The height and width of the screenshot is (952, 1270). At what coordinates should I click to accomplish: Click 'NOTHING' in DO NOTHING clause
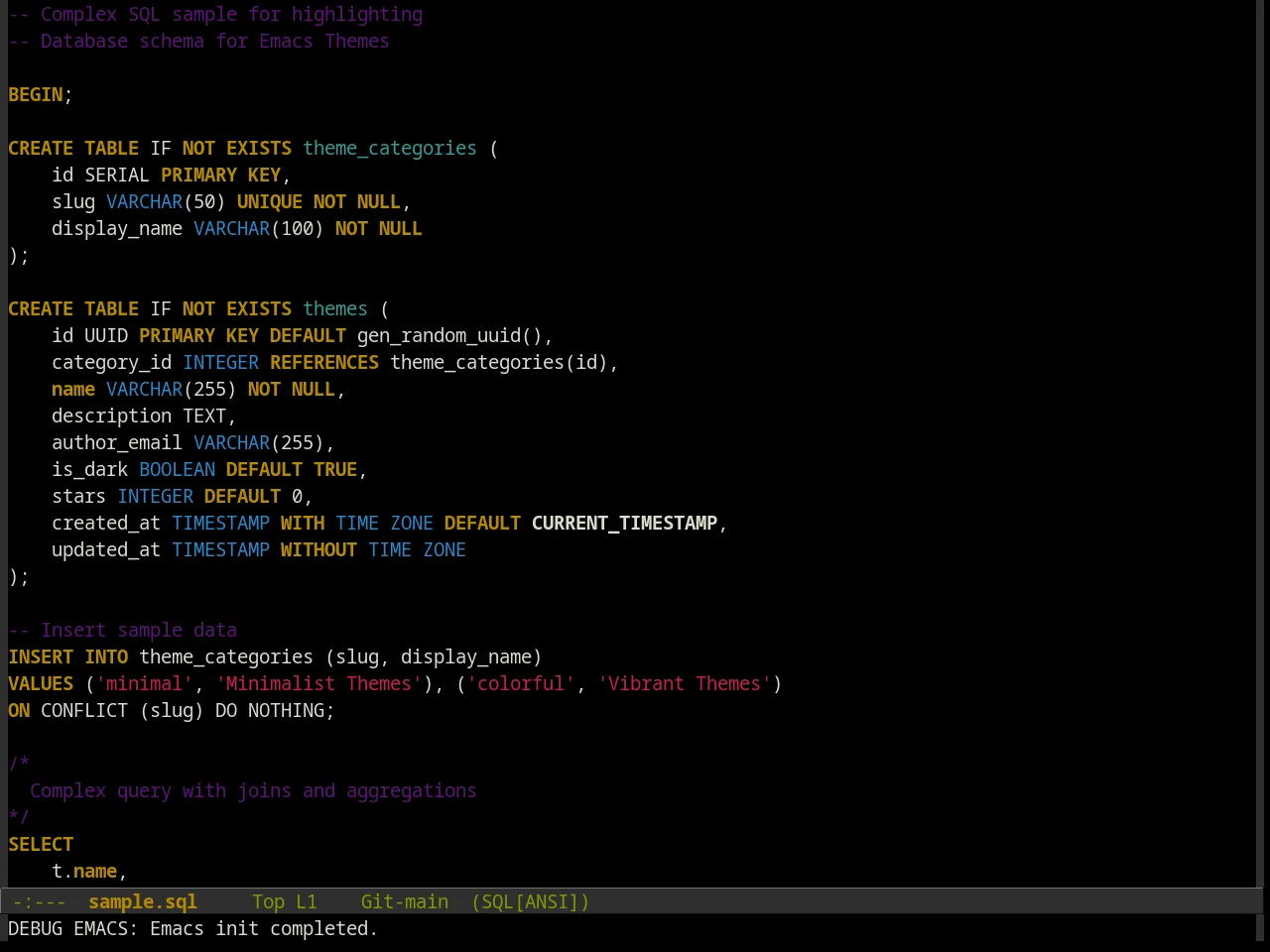coord(286,711)
